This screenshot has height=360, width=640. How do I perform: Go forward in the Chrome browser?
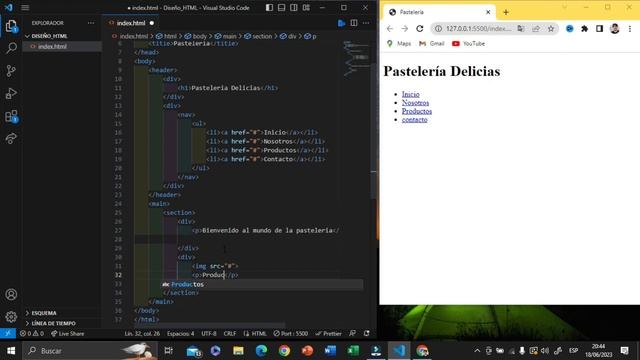tap(404, 29)
